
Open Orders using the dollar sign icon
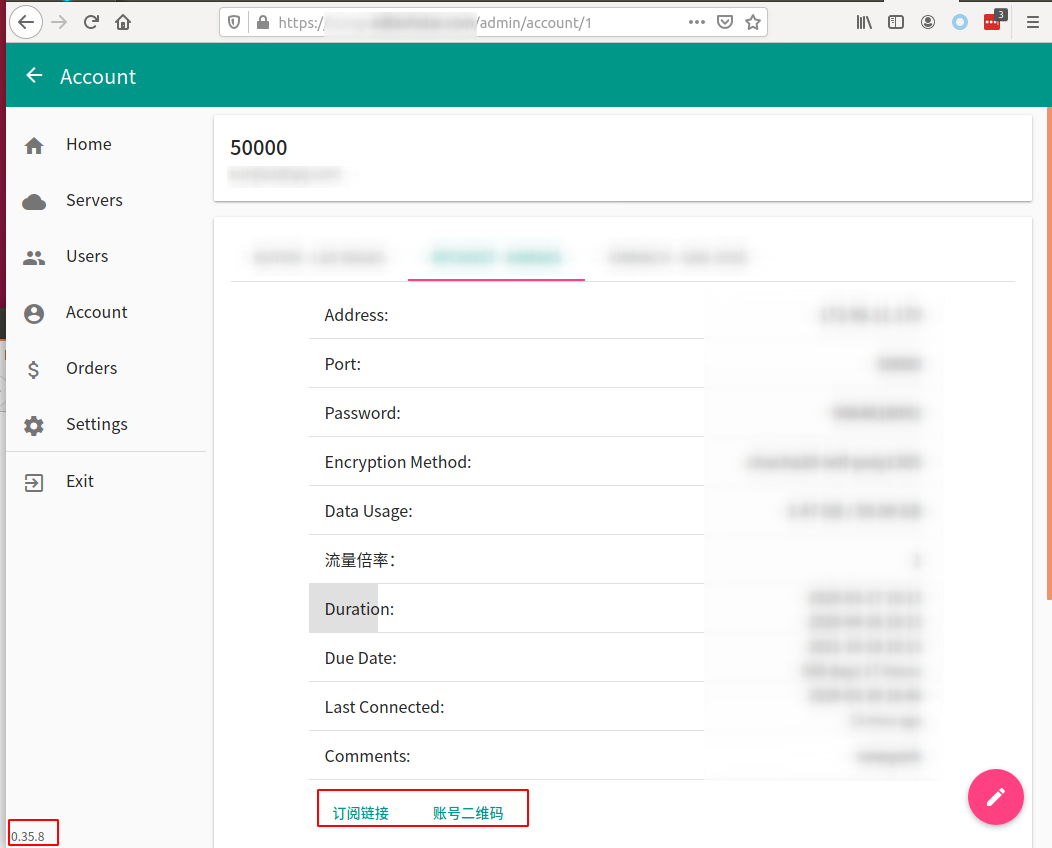(33, 368)
